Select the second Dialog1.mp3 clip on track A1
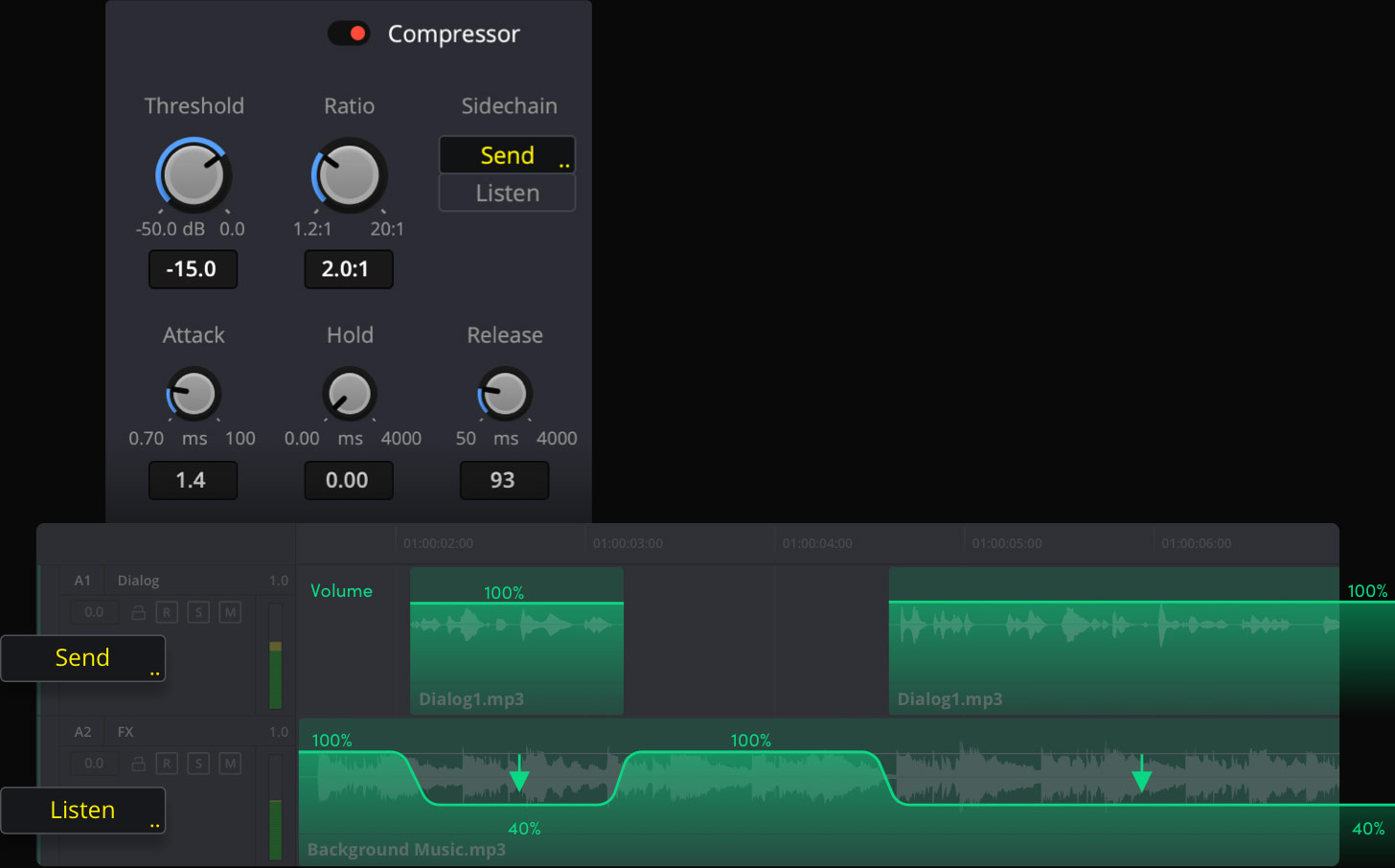The width and height of the screenshot is (1395, 868). 1113,641
